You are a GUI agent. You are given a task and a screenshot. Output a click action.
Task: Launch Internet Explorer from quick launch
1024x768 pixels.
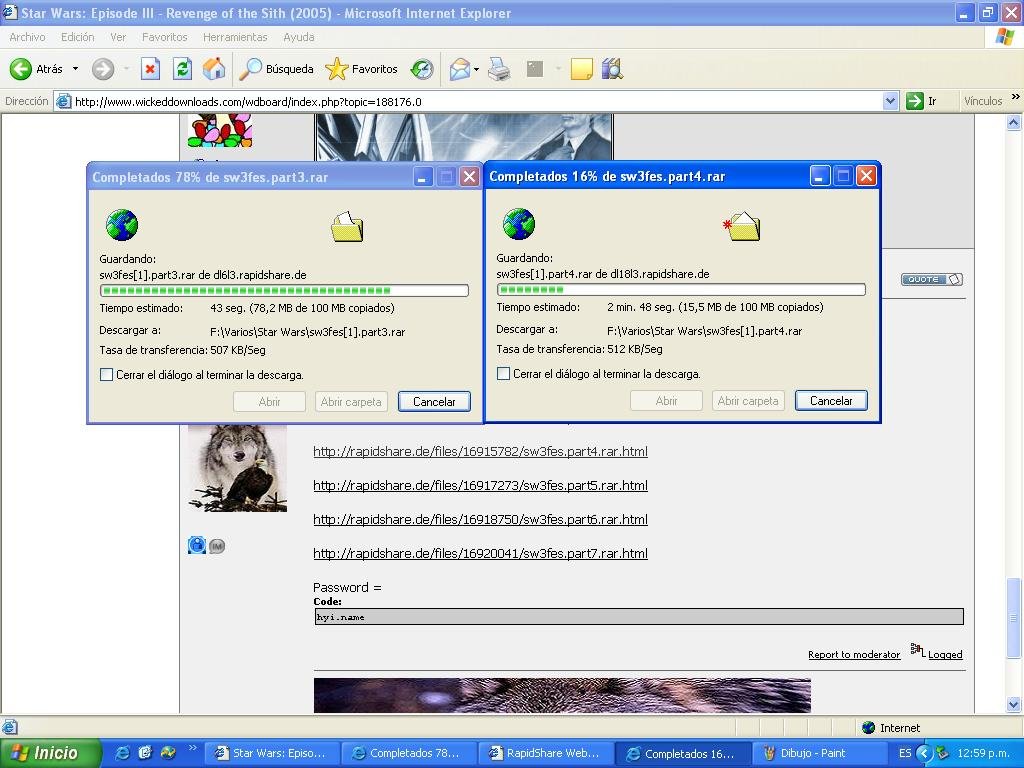coord(122,753)
